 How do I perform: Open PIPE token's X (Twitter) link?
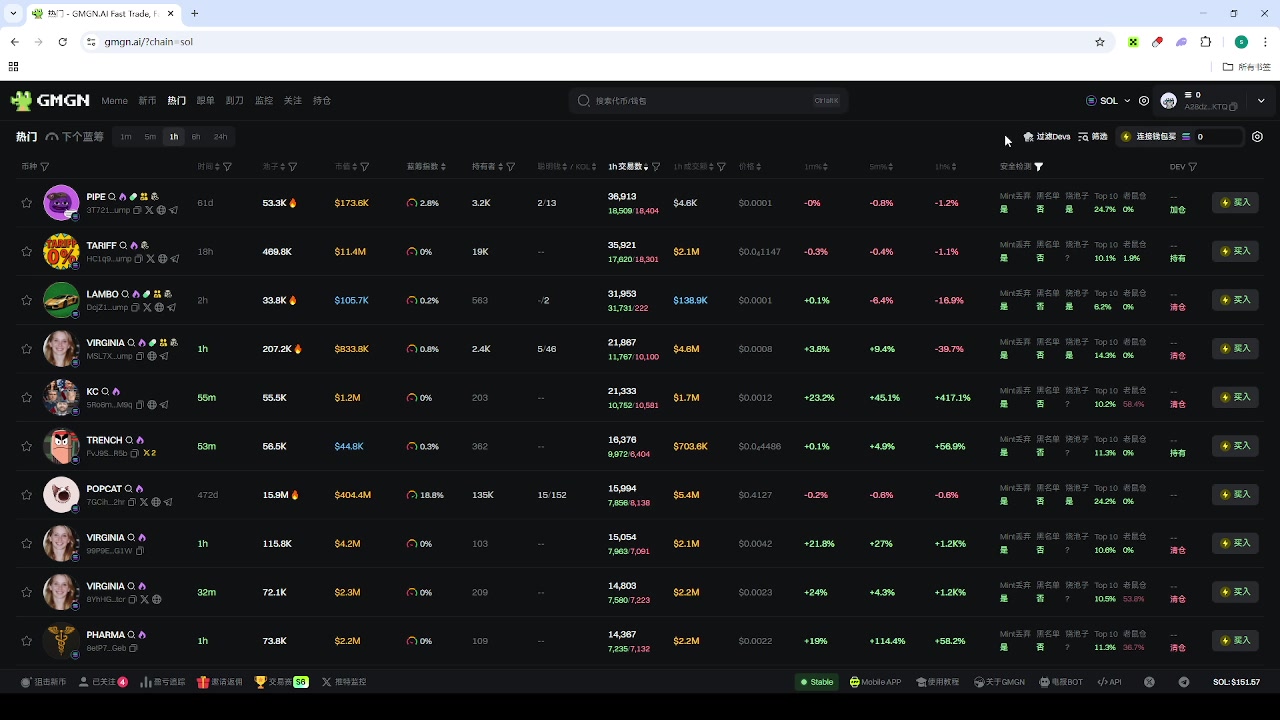pos(149,210)
